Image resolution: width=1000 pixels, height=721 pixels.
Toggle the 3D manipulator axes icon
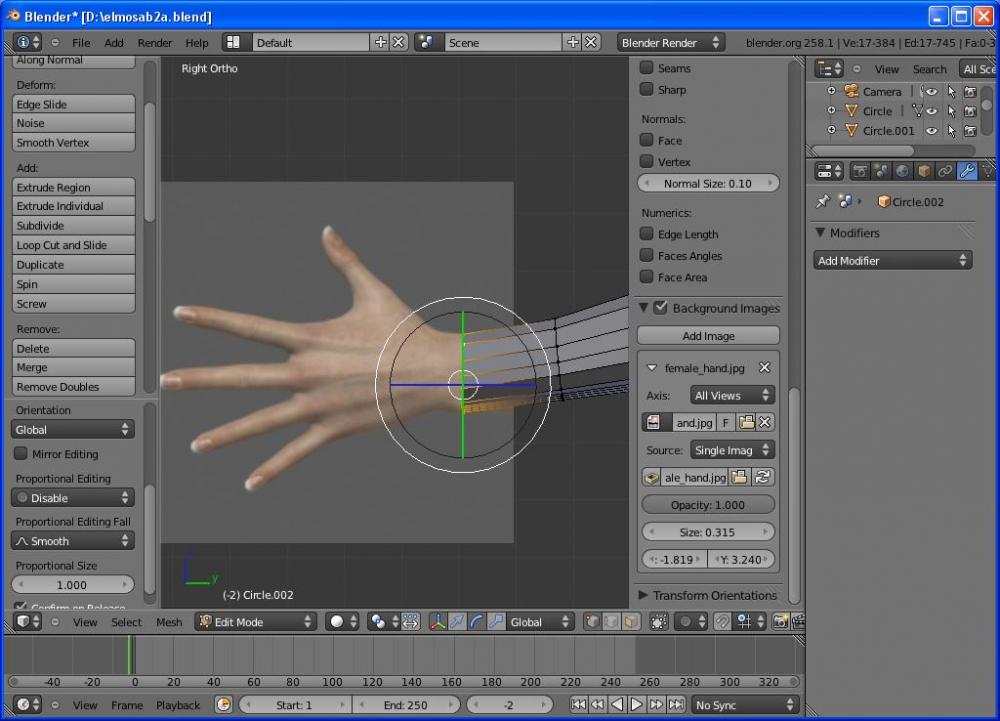438,622
